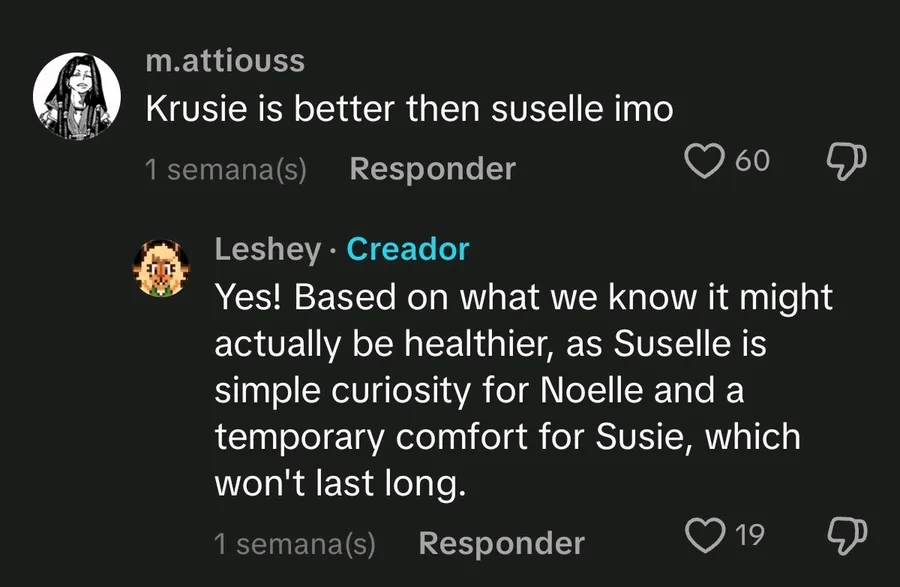Click the reply line 'temporary comfort for Susie'

[507, 437]
